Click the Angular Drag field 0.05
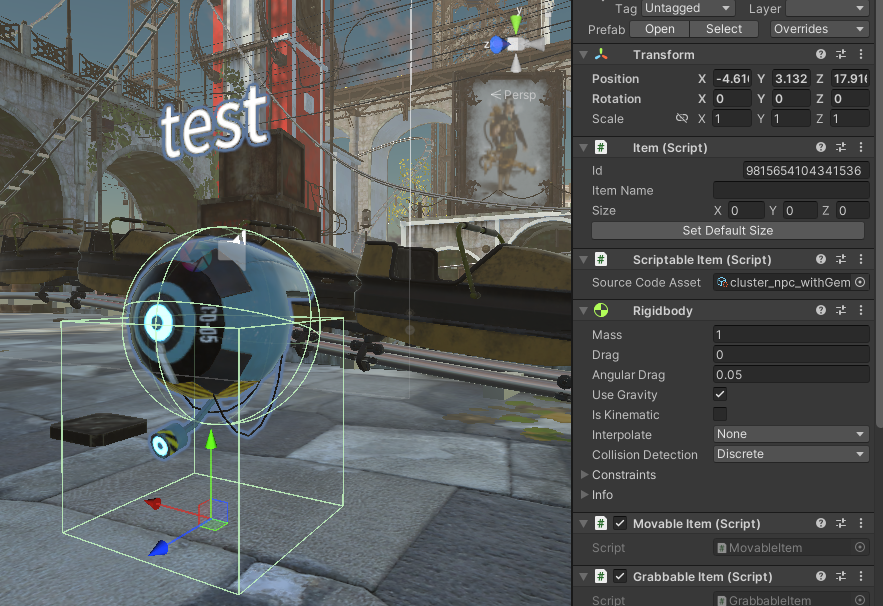Viewport: 883px width, 606px height. 791,375
